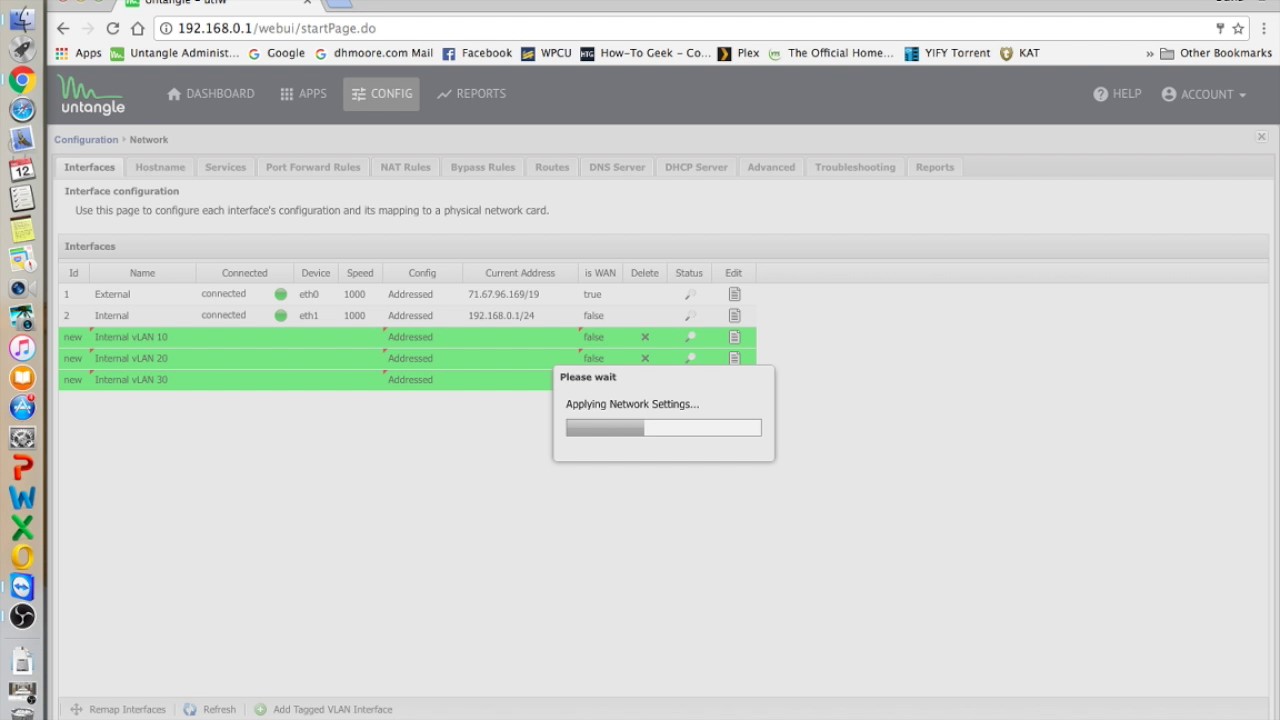Go to browser home page

[138, 28]
